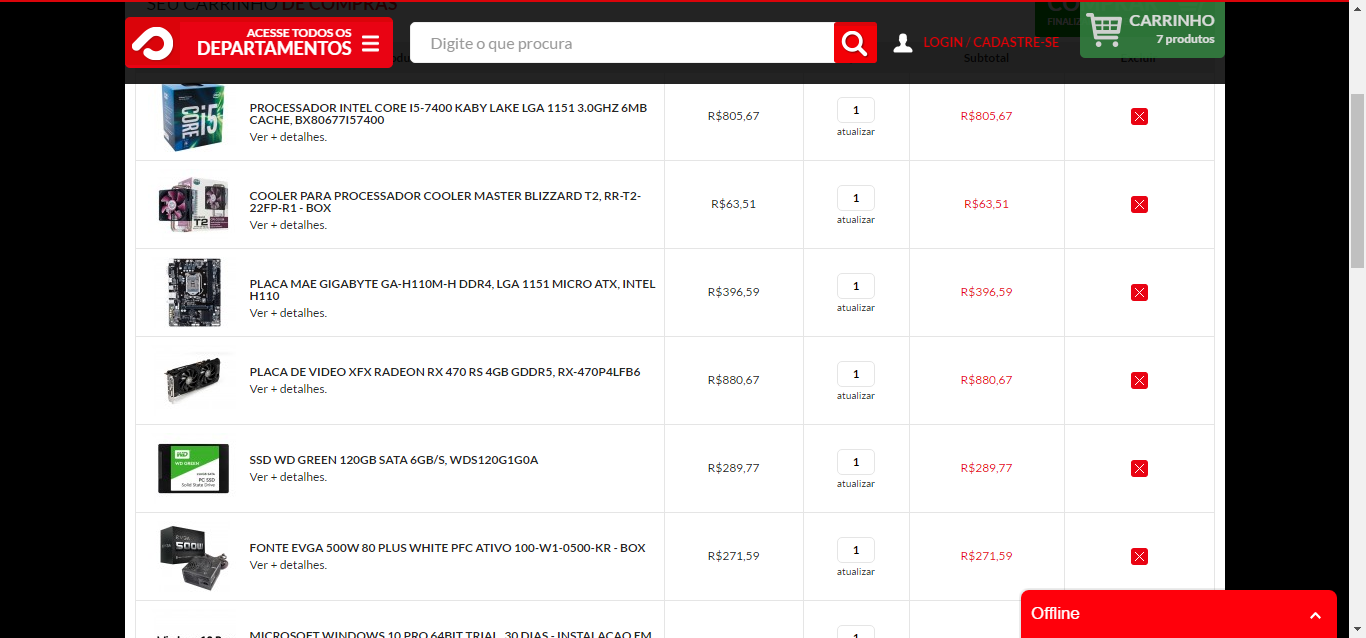The width and height of the screenshot is (1366, 638).
Task: Click the EVGA 500W power supply image
Action: coord(194,557)
